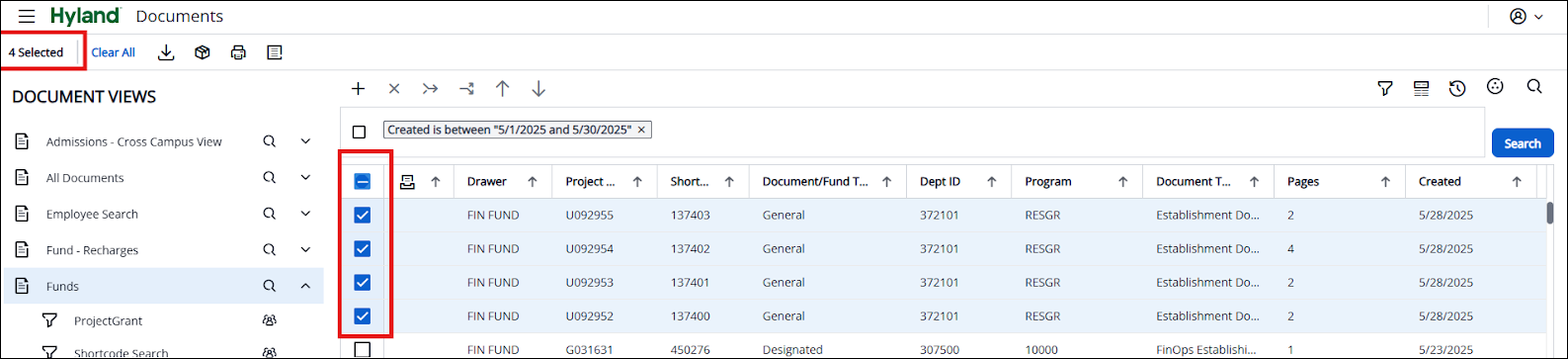This screenshot has height=359, width=1568.
Task: Search within Employee Search view
Action: point(269,214)
